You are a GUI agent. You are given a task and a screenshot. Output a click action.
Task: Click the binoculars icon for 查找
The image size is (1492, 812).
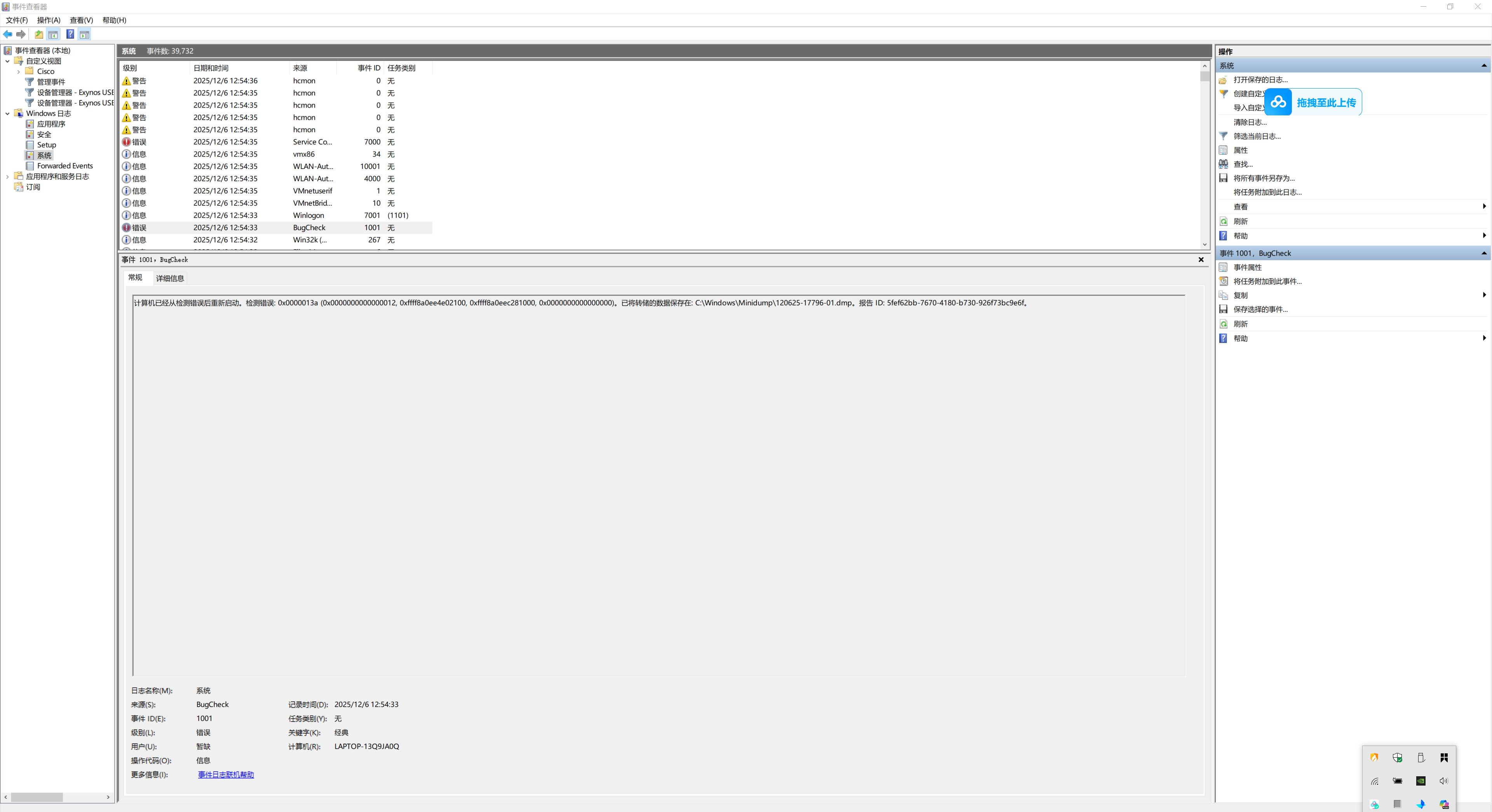click(1223, 164)
